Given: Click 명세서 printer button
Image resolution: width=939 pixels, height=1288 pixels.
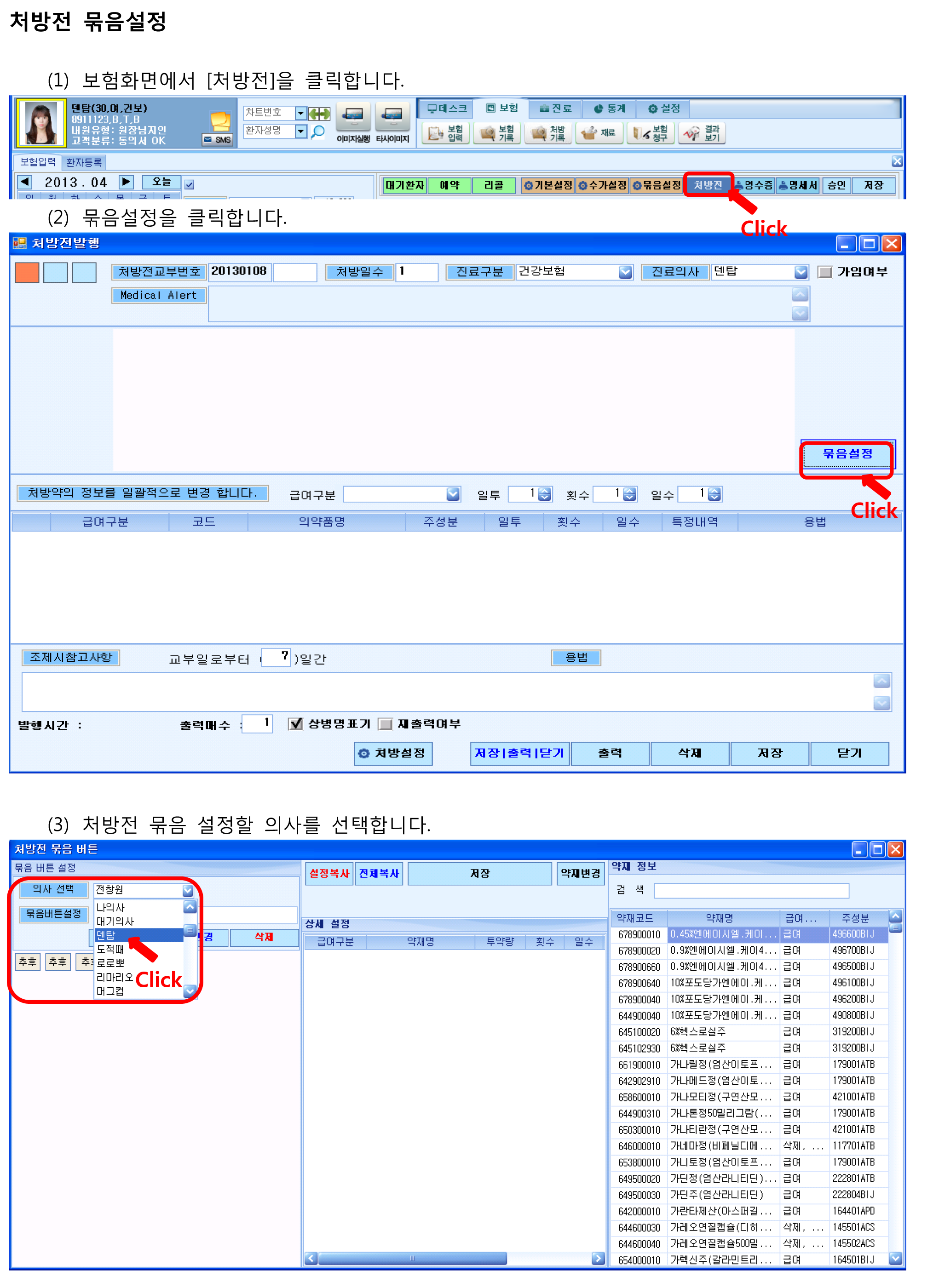Looking at the screenshot, I should click(x=798, y=185).
